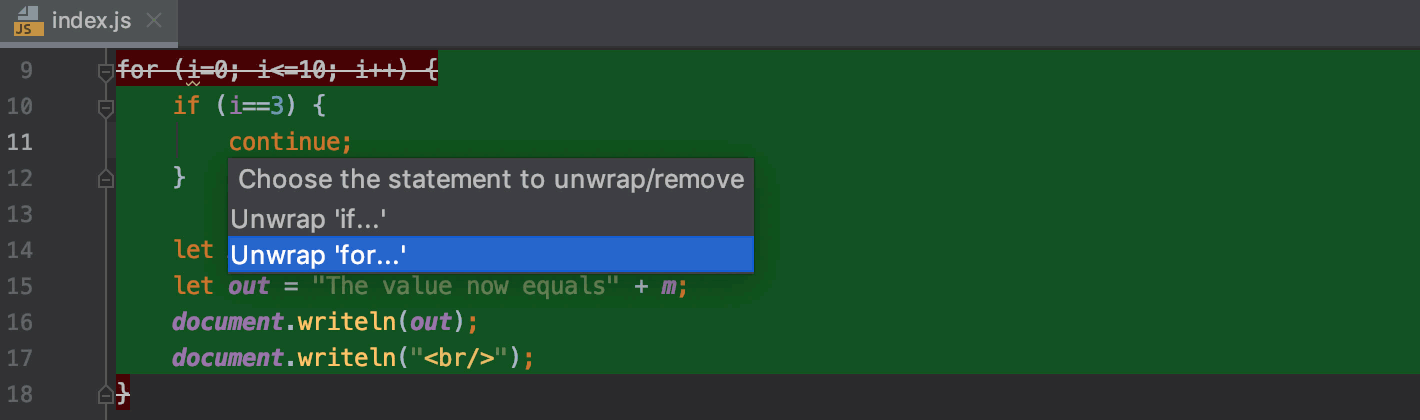This screenshot has height=420, width=1420.
Task: Click the let keyword on line 14
Action: (x=193, y=250)
